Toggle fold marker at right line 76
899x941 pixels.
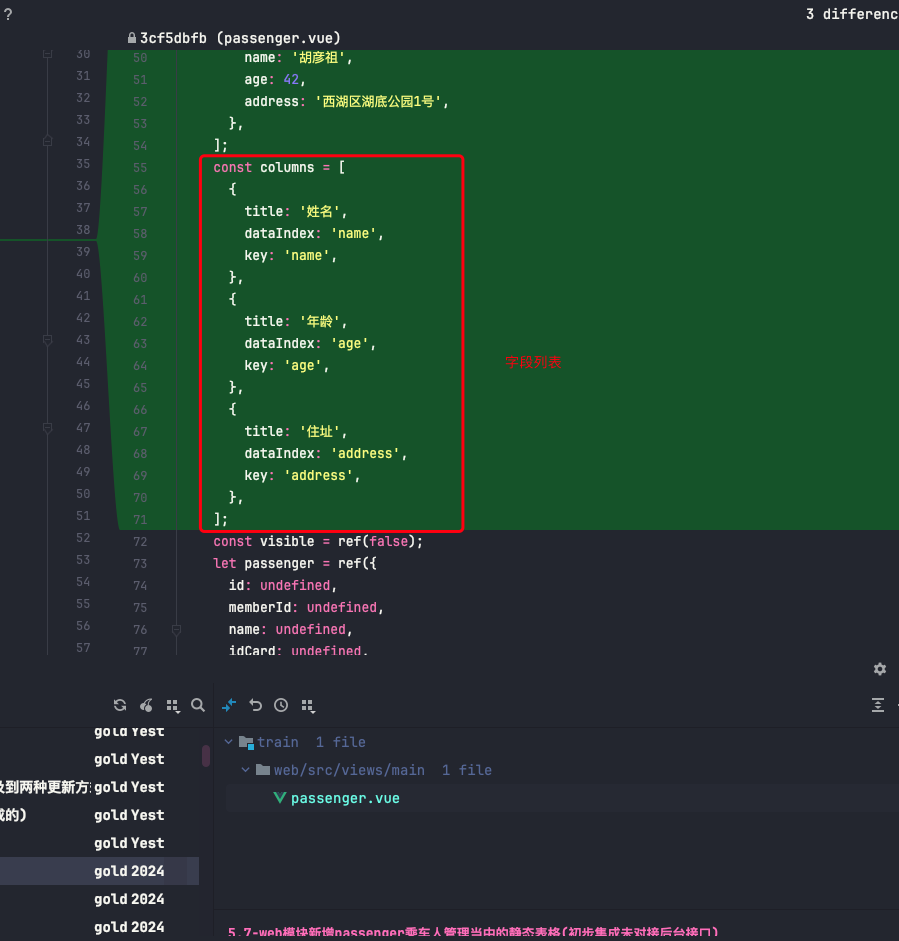pos(176,630)
